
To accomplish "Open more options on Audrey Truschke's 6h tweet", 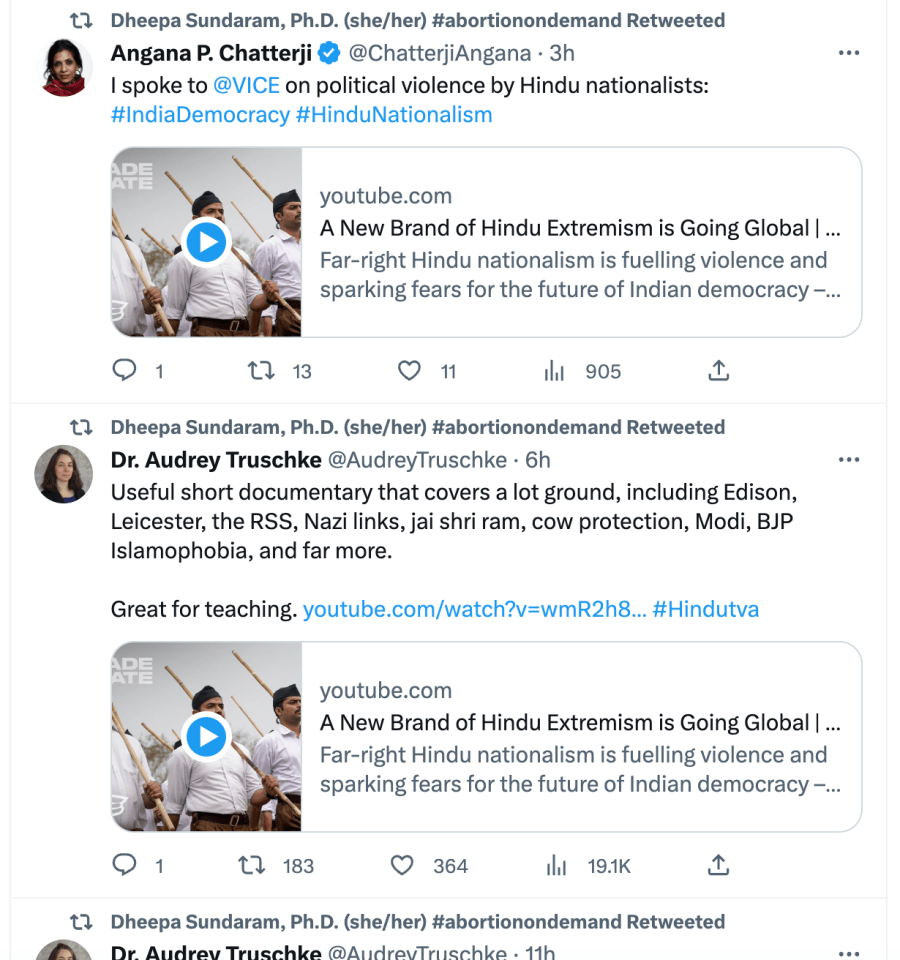I will click(x=849, y=460).
